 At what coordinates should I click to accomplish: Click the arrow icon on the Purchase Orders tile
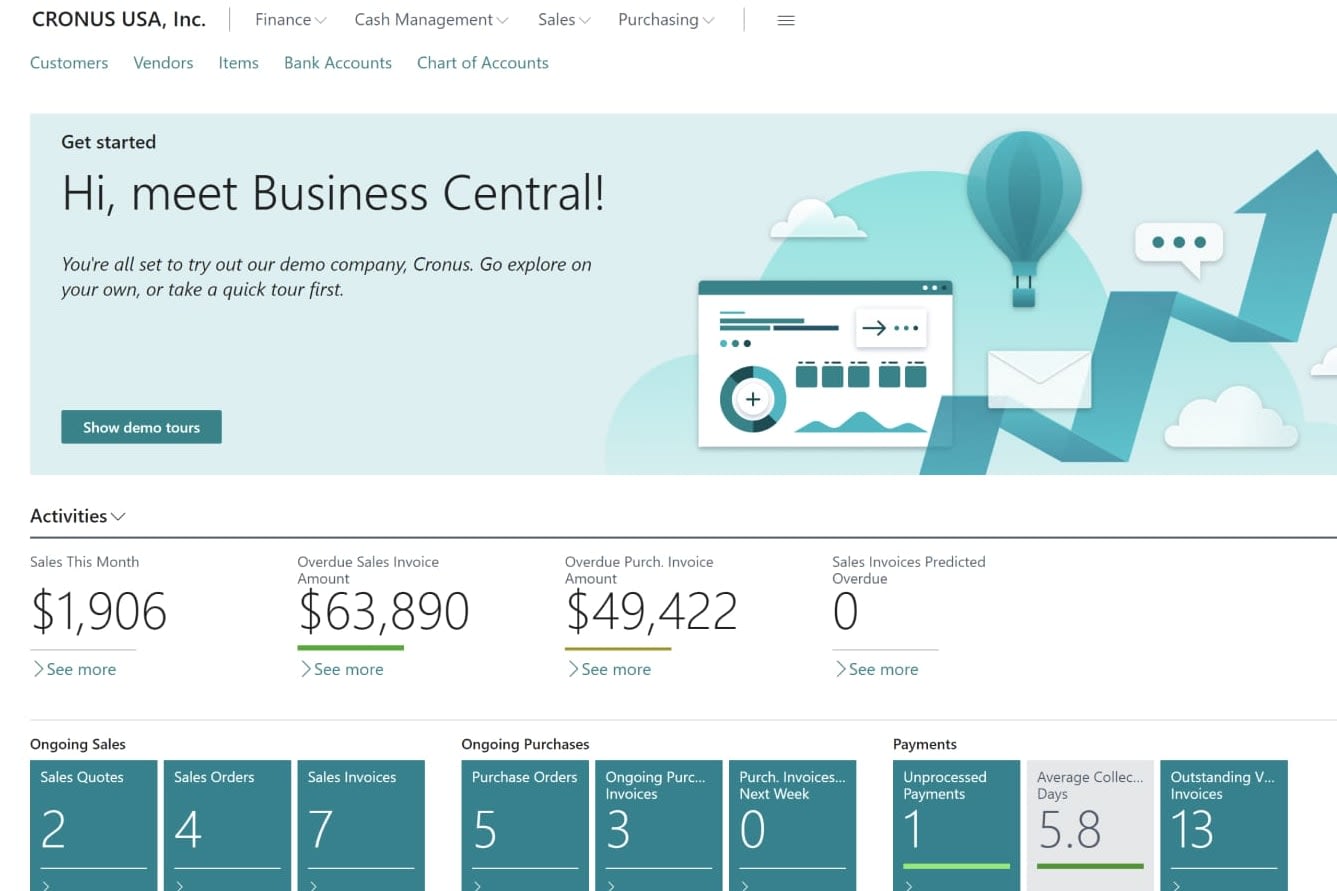click(x=478, y=885)
